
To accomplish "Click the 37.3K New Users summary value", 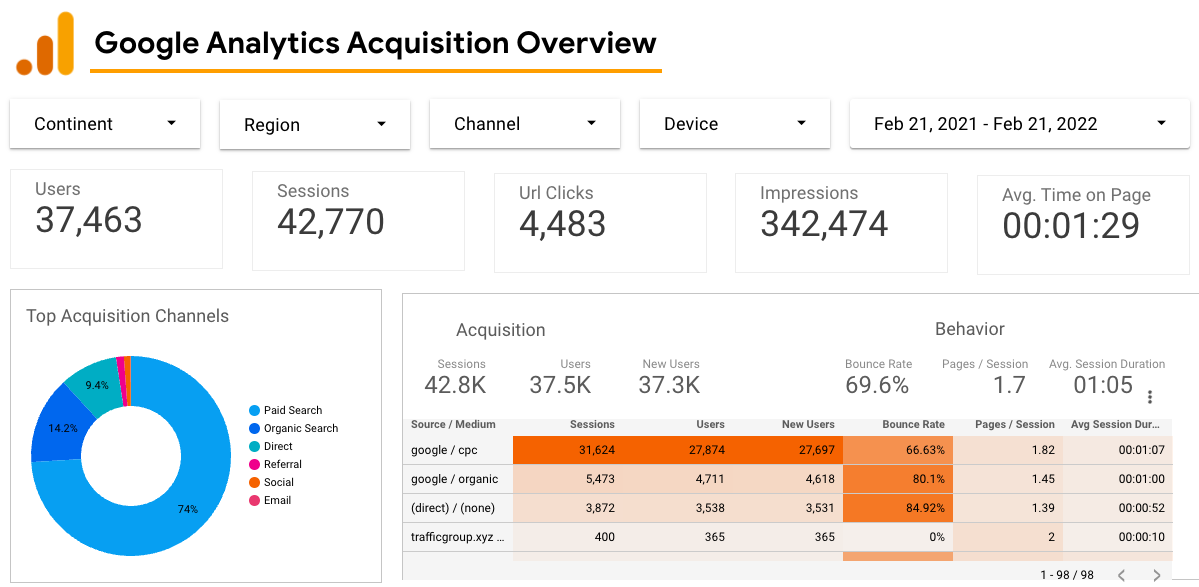I will coord(669,385).
